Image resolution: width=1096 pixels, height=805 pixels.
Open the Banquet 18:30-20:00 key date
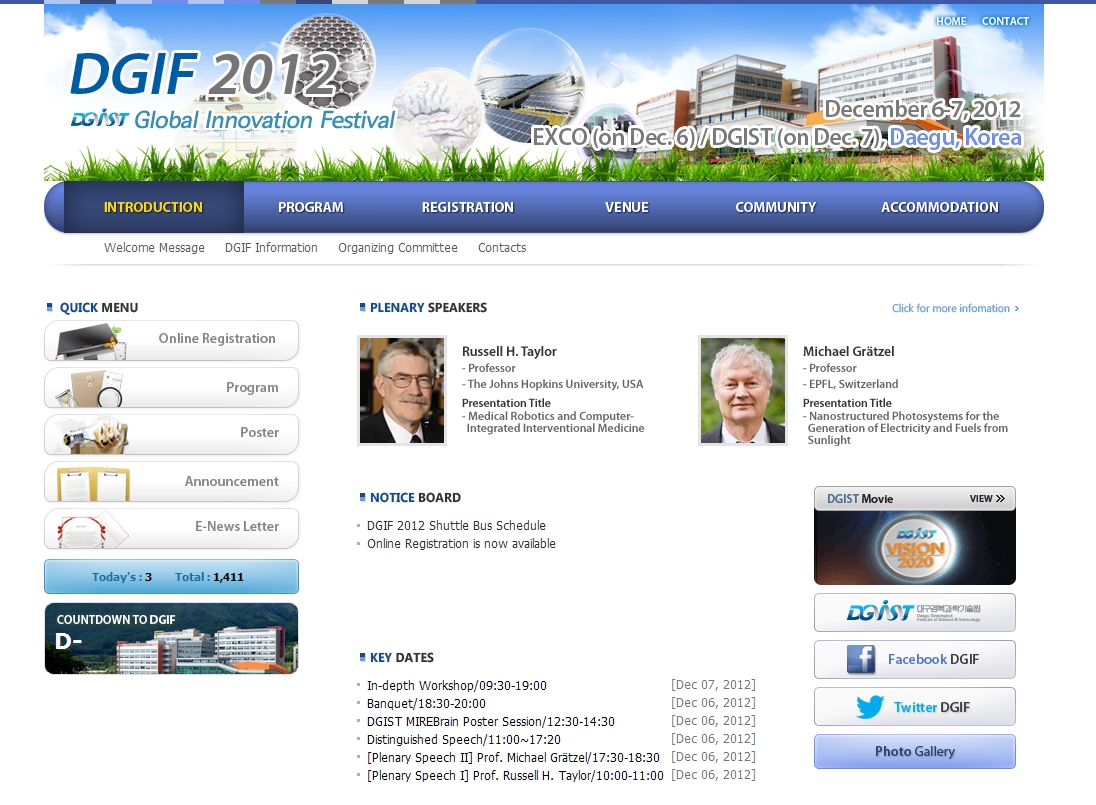[x=426, y=704]
